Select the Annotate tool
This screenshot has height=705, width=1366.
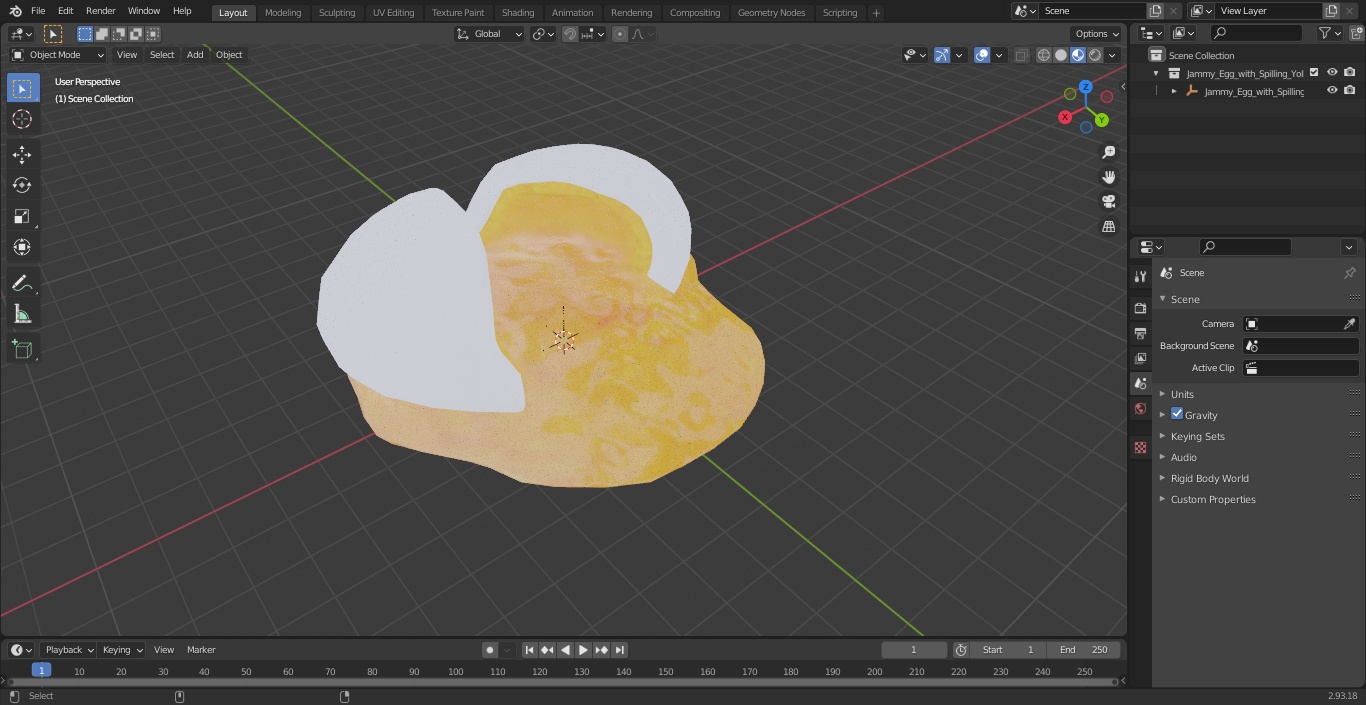point(22,284)
